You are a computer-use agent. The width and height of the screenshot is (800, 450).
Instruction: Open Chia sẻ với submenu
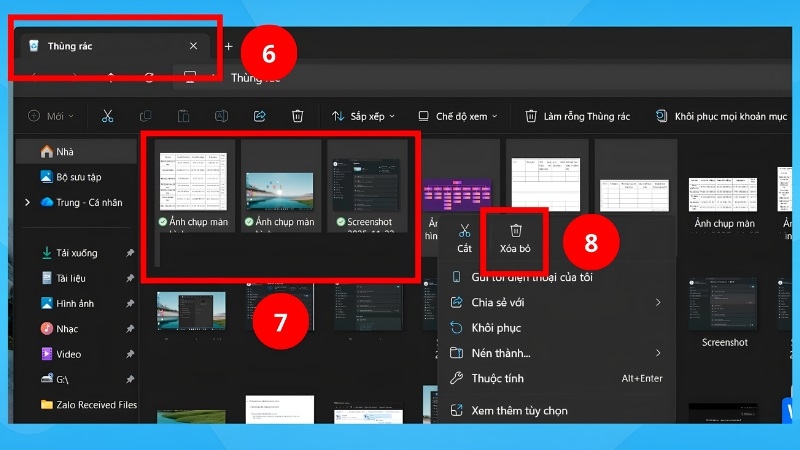(x=556, y=303)
